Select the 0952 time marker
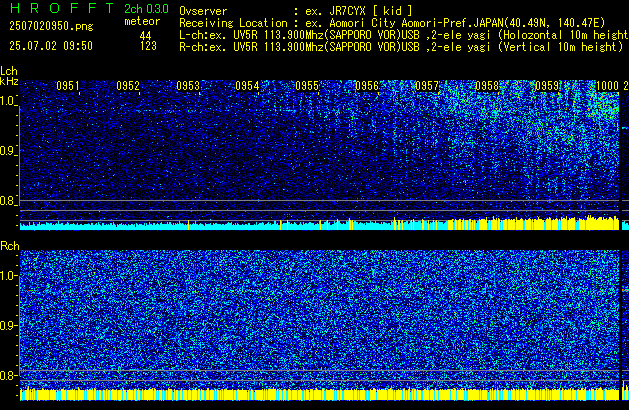The image size is (629, 410). tap(128, 86)
